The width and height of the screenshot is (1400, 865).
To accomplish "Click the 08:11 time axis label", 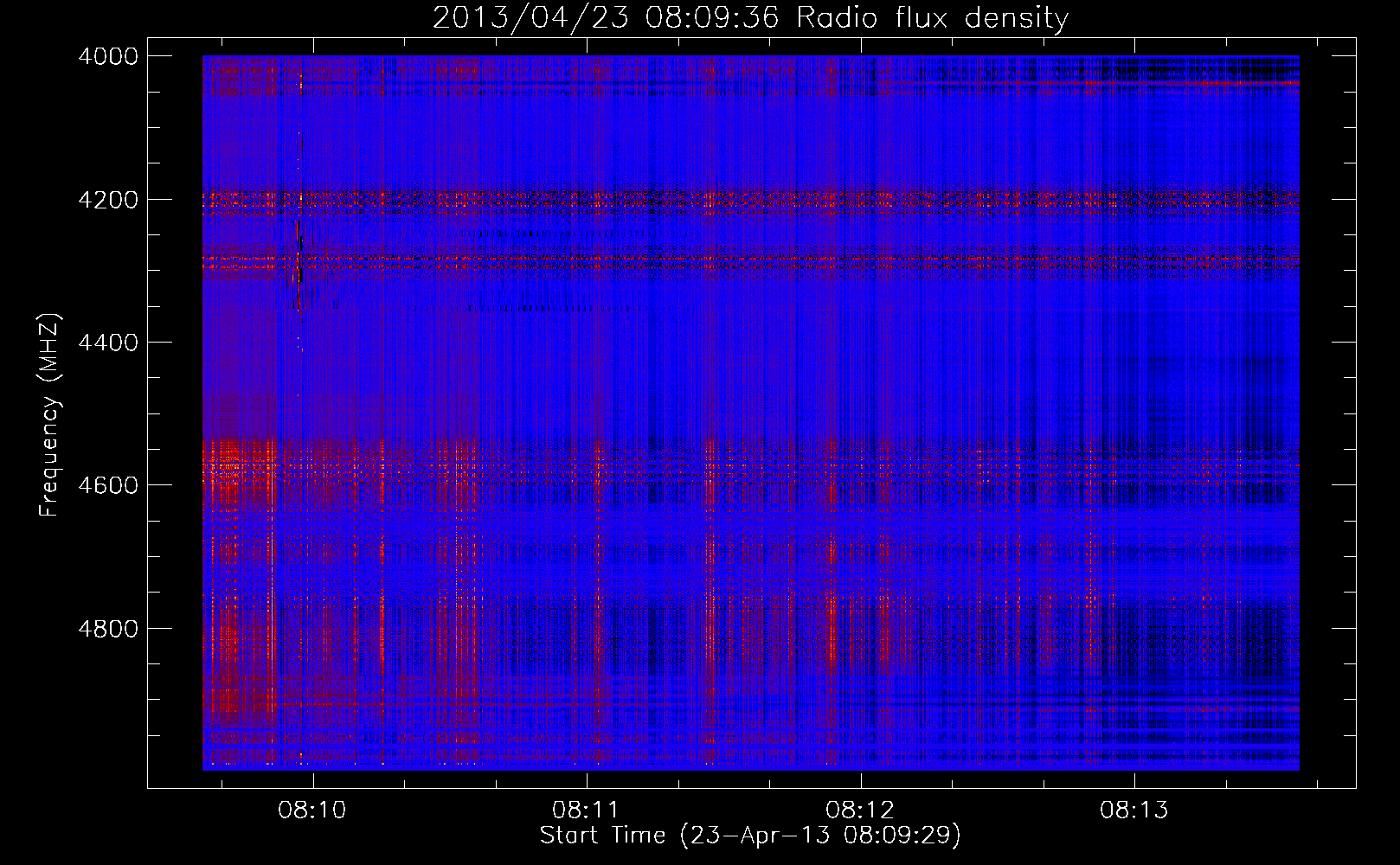I will tap(587, 811).
